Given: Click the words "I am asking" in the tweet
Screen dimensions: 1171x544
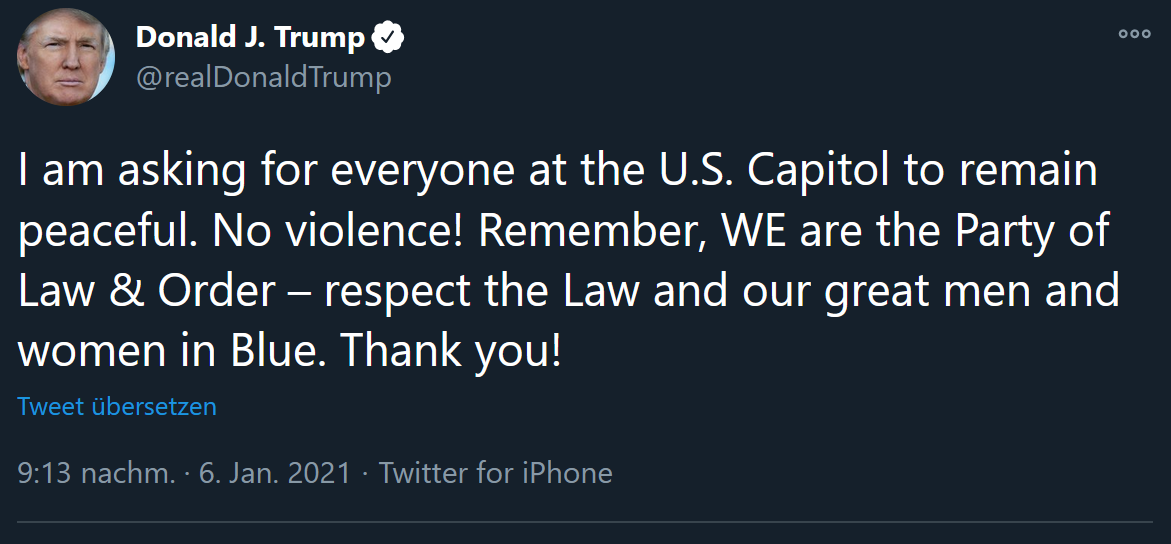Looking at the screenshot, I should [x=131, y=172].
